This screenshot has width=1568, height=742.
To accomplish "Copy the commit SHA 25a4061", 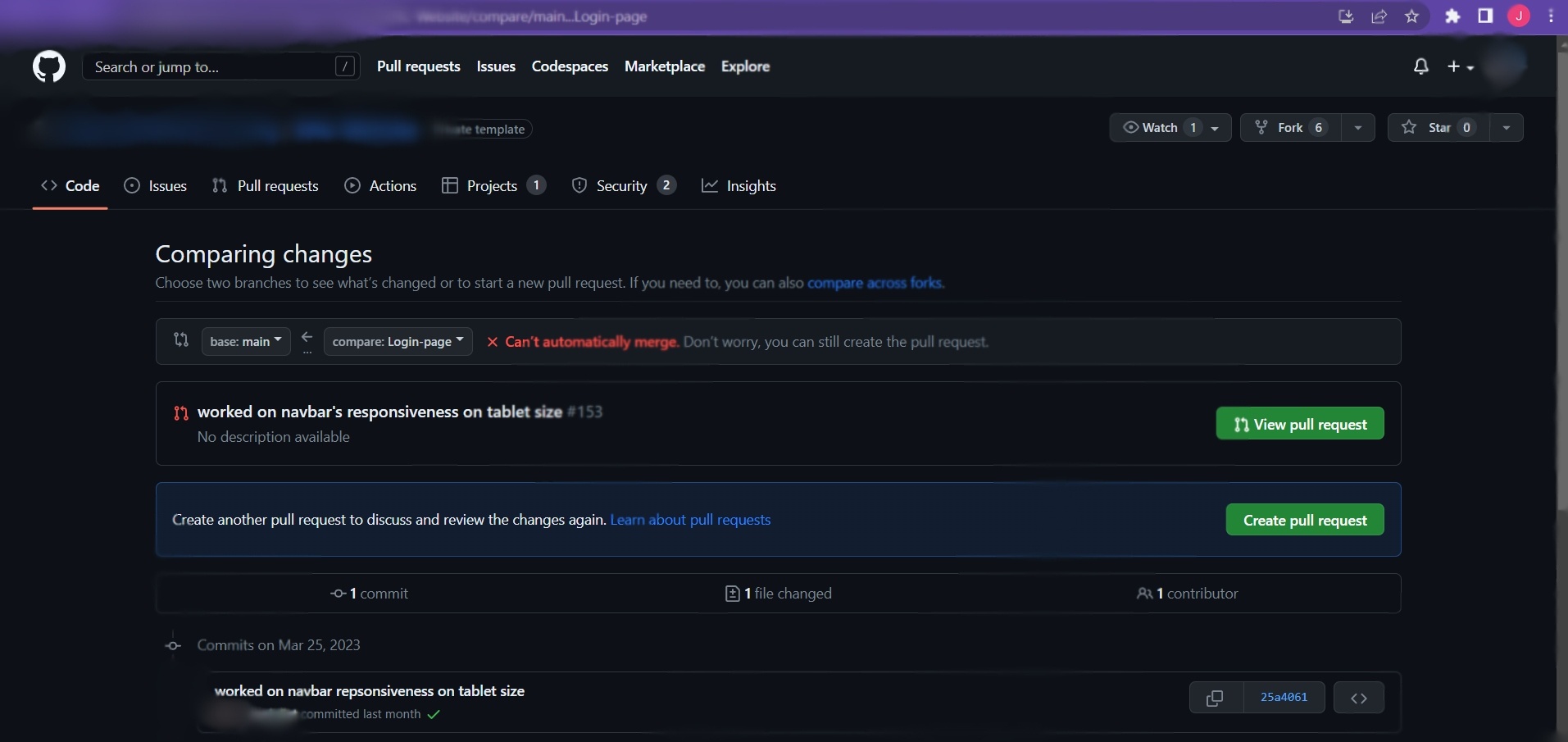I will coord(1214,698).
